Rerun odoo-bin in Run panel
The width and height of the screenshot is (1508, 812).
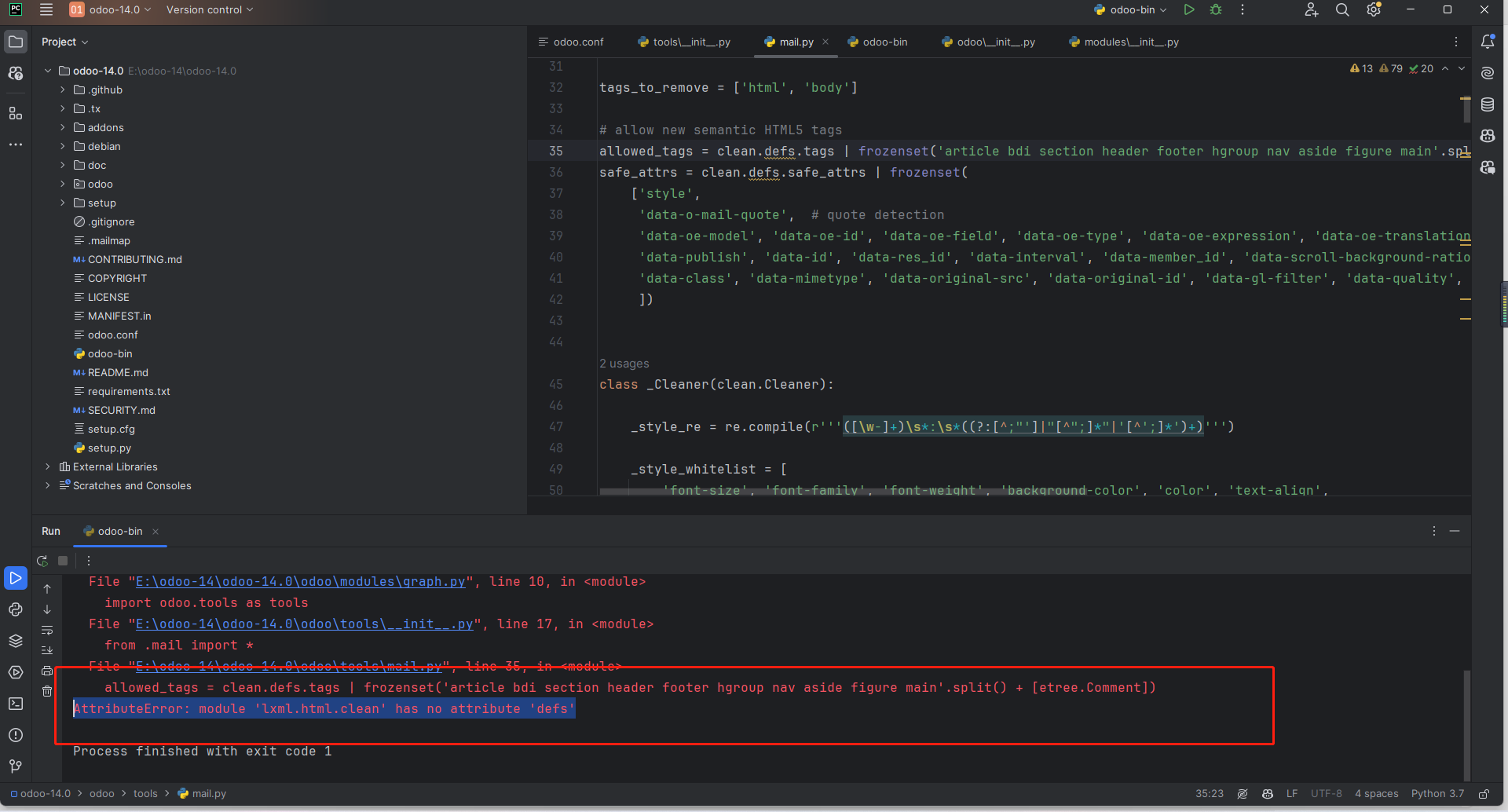(42, 561)
